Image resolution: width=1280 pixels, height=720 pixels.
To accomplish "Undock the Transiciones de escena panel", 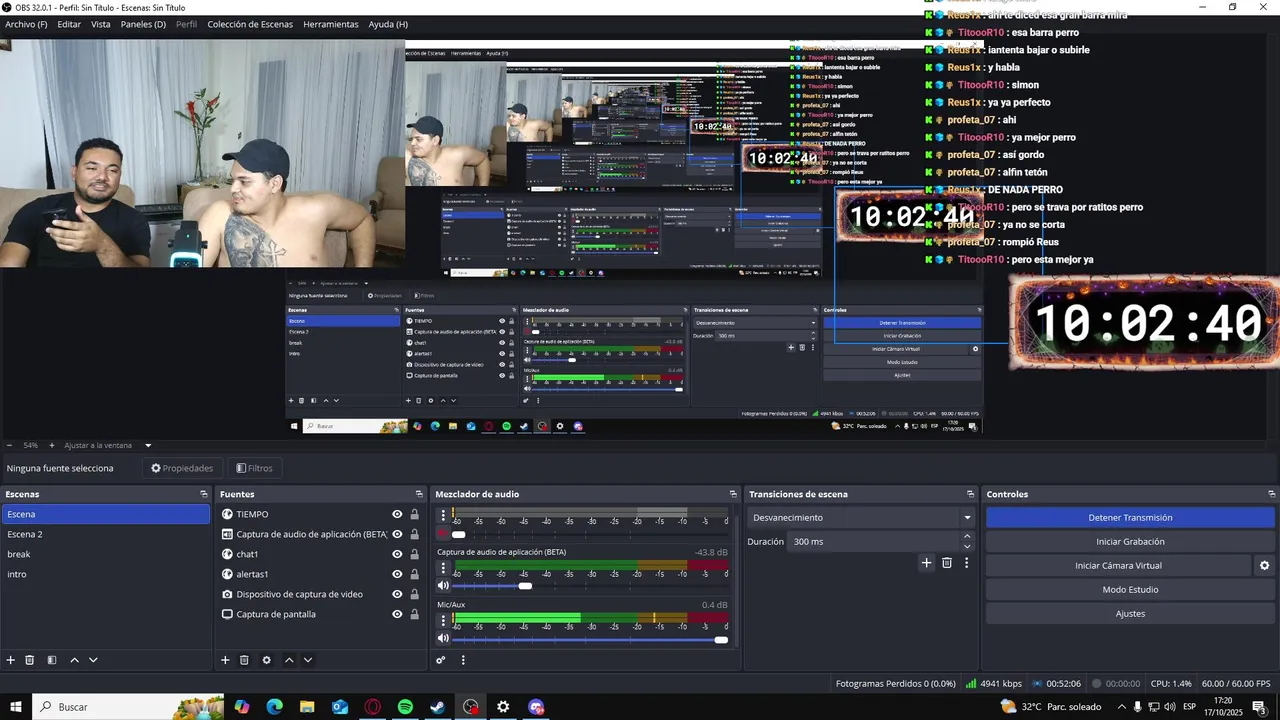I will [x=970, y=494].
